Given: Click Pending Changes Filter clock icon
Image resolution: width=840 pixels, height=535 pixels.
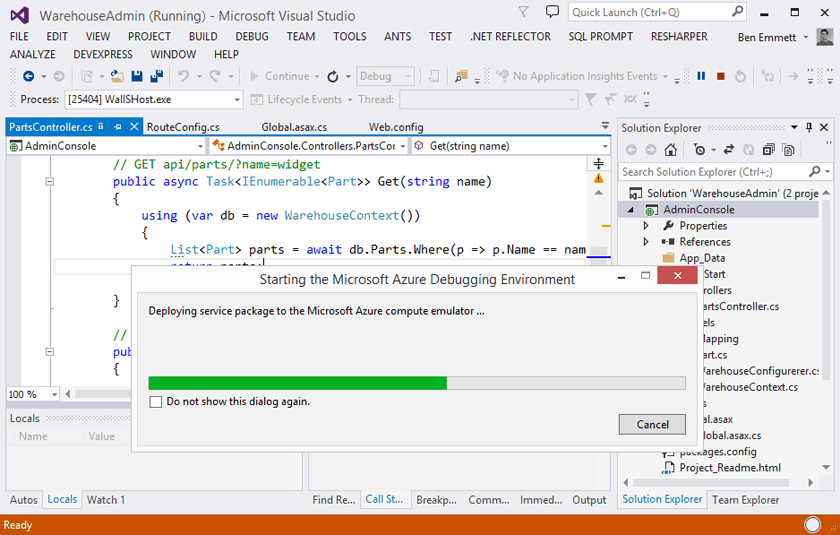Looking at the screenshot, I should [699, 150].
